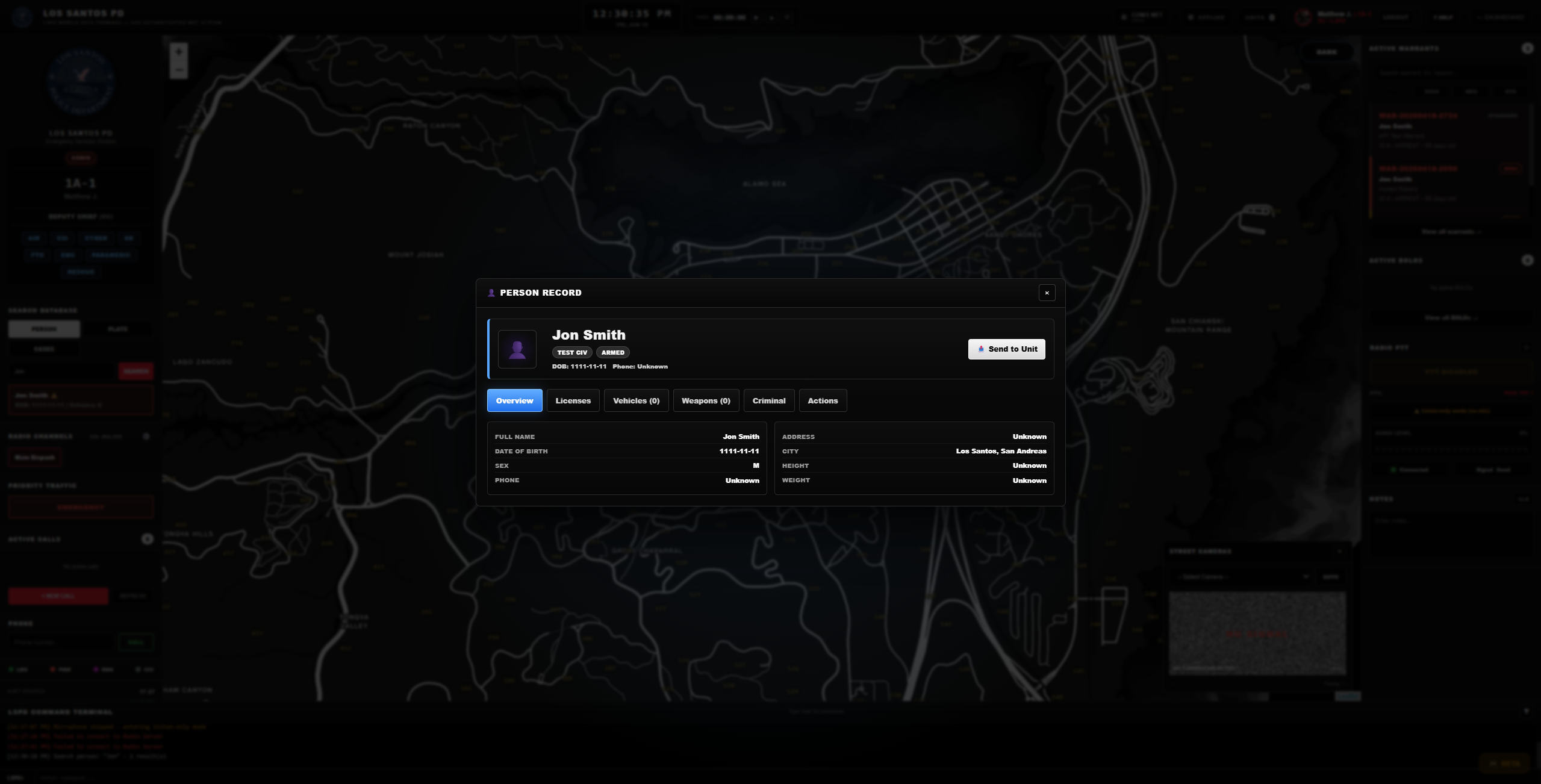This screenshot has width=1541, height=784.
Task: Click the Height value Unknown
Action: click(x=1029, y=465)
